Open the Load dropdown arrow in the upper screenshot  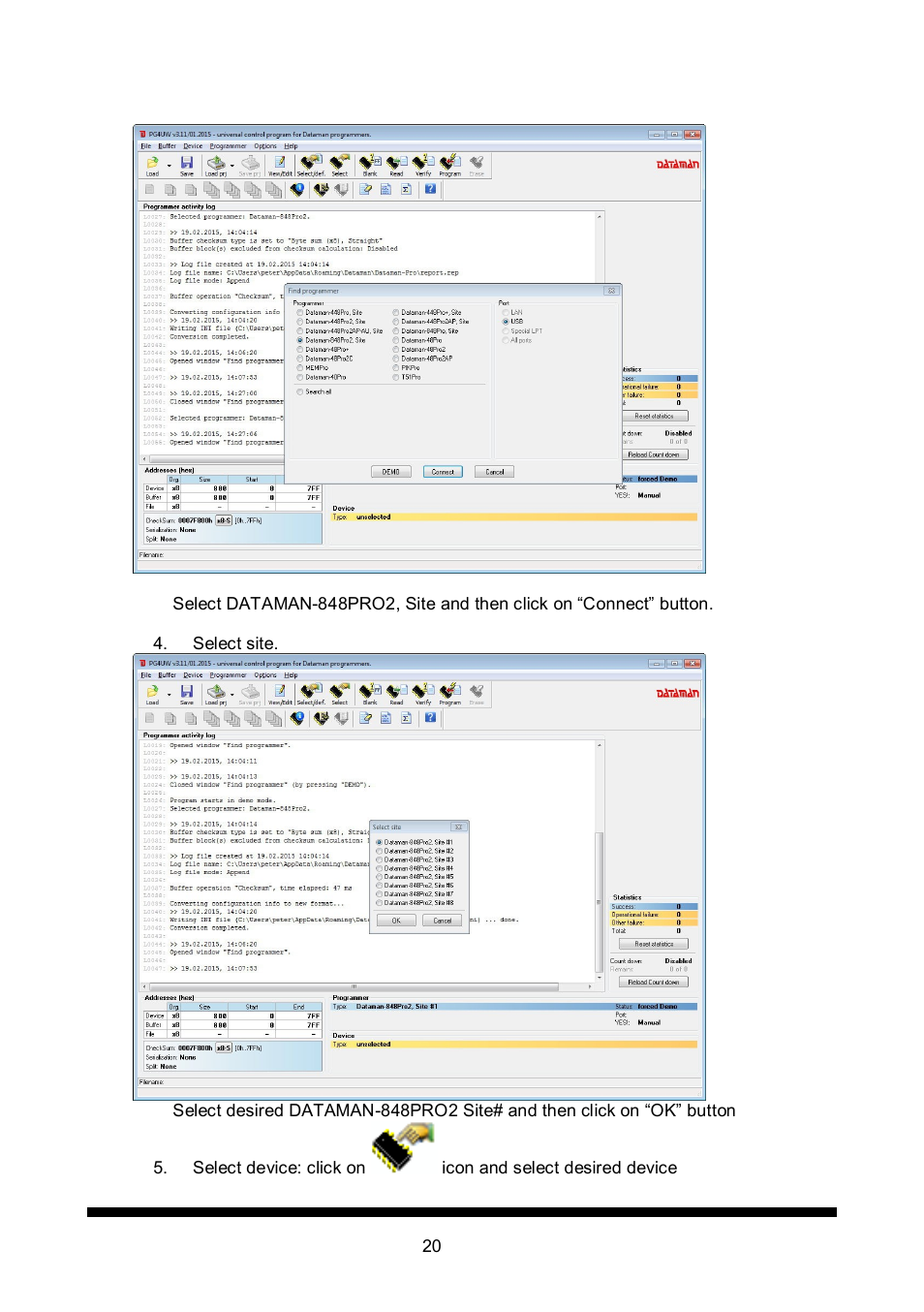pos(169,166)
